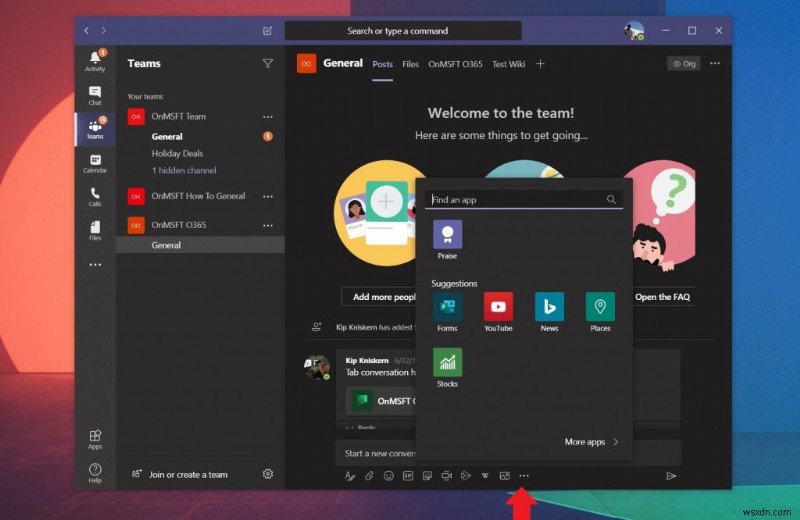
Task: Select the Stocks app
Action: click(447, 367)
